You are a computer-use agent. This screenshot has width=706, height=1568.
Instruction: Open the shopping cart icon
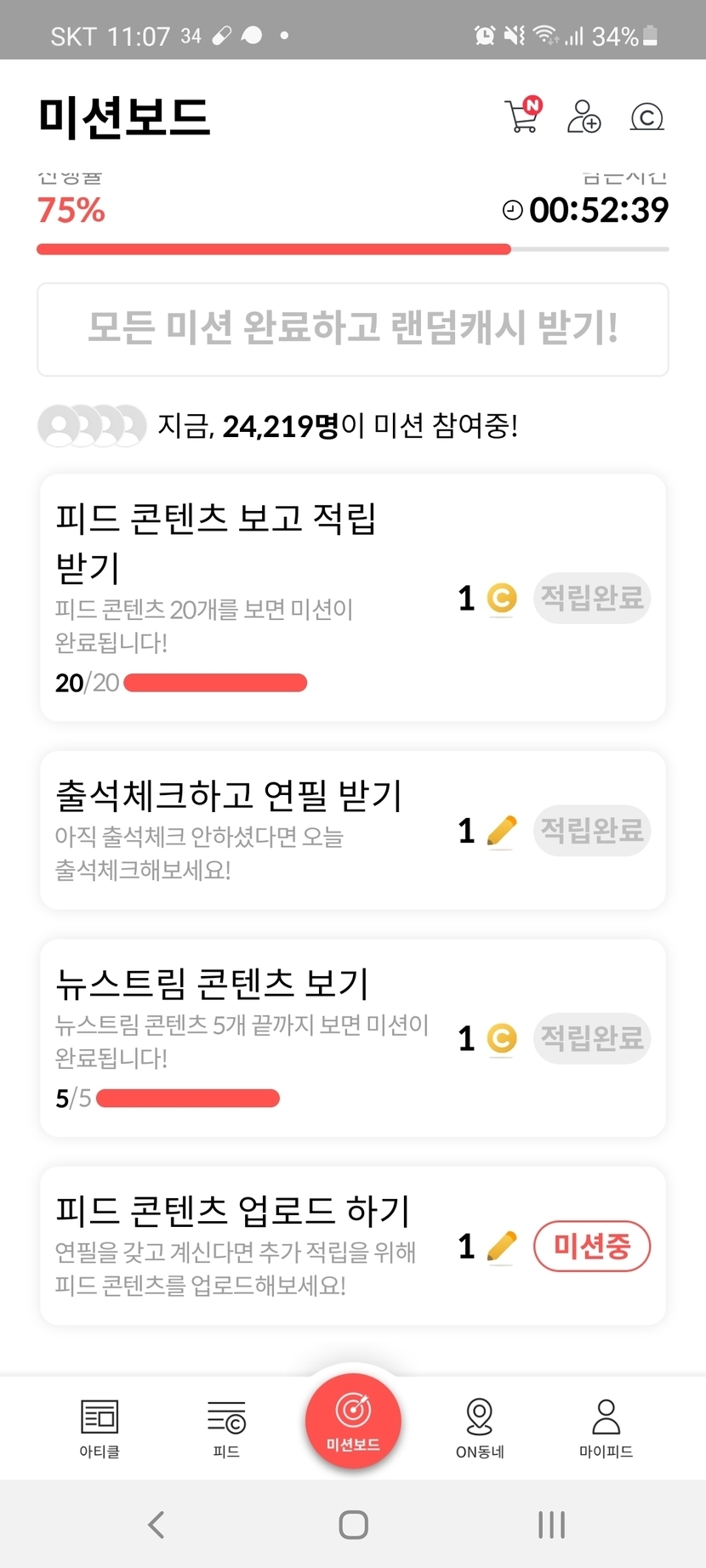tap(522, 116)
